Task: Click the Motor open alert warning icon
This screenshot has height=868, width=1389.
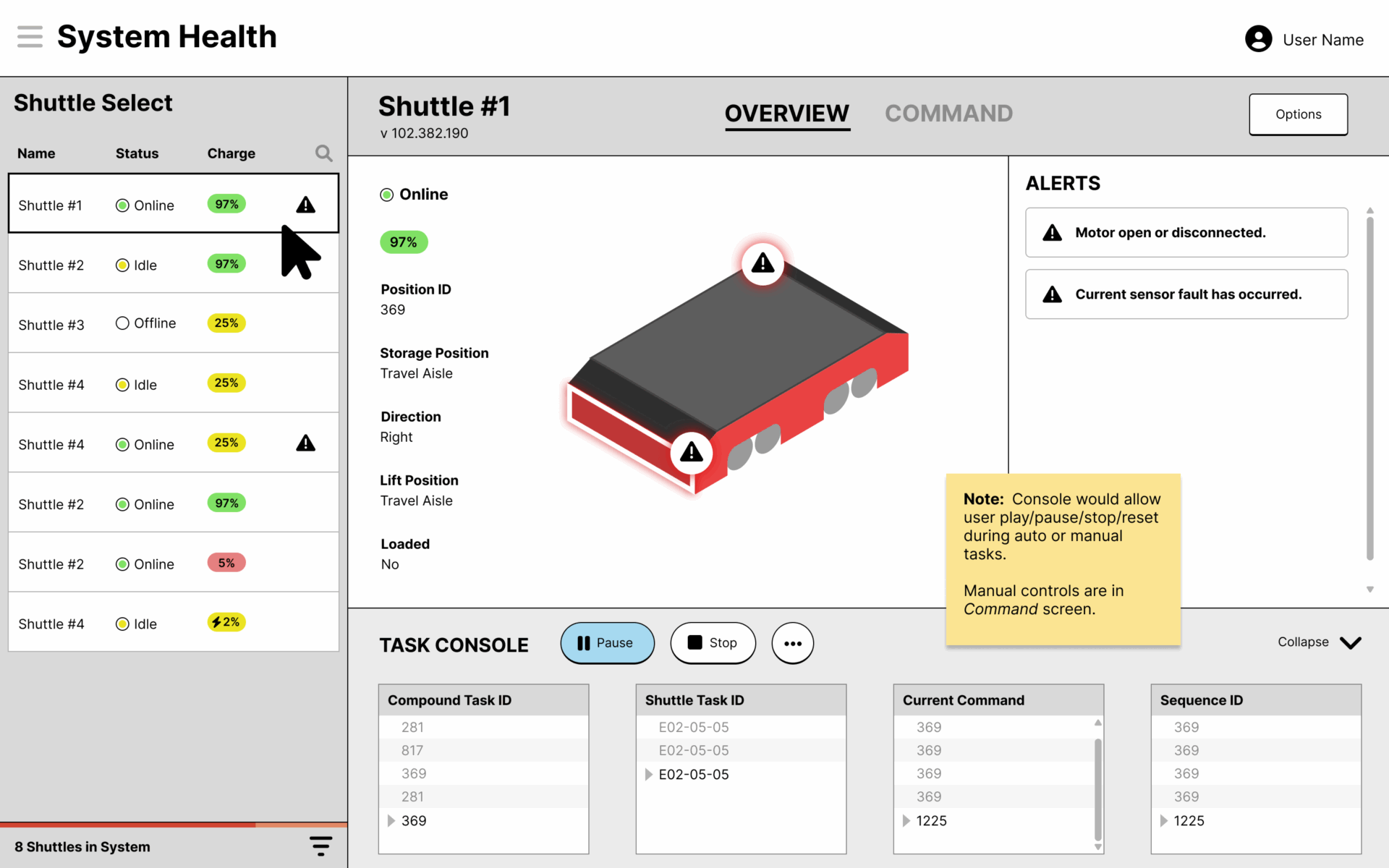Action: [x=1052, y=233]
